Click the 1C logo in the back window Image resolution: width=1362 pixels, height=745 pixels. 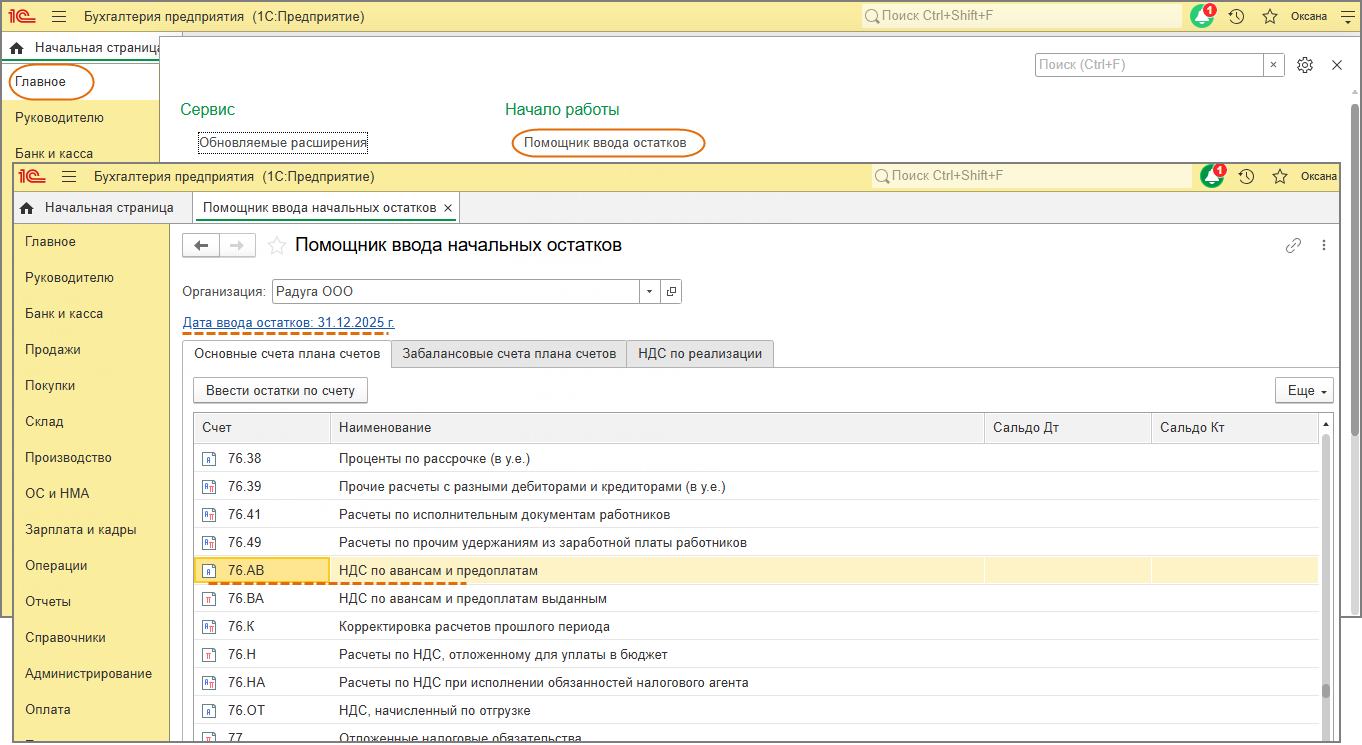(x=22, y=17)
